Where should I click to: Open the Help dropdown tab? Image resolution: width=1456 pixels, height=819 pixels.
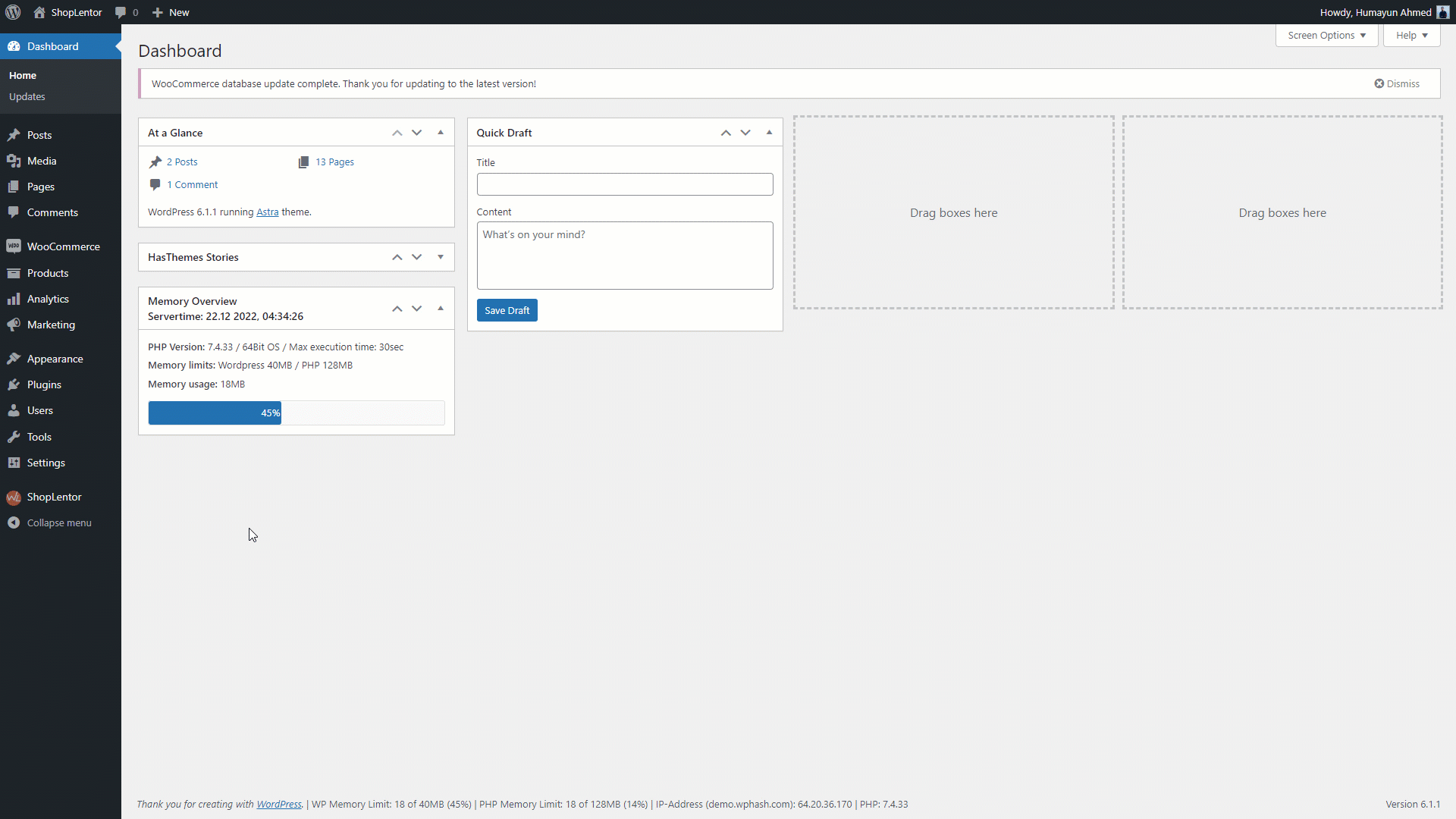[1411, 36]
